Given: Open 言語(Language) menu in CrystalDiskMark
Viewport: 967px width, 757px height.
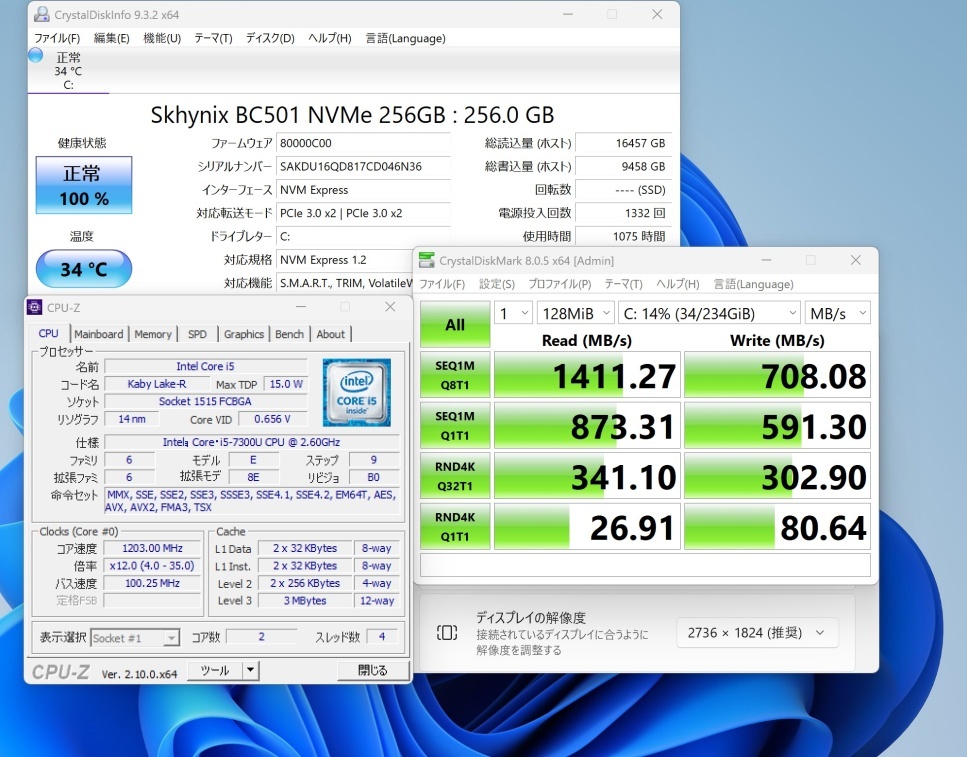Looking at the screenshot, I should click(x=753, y=284).
